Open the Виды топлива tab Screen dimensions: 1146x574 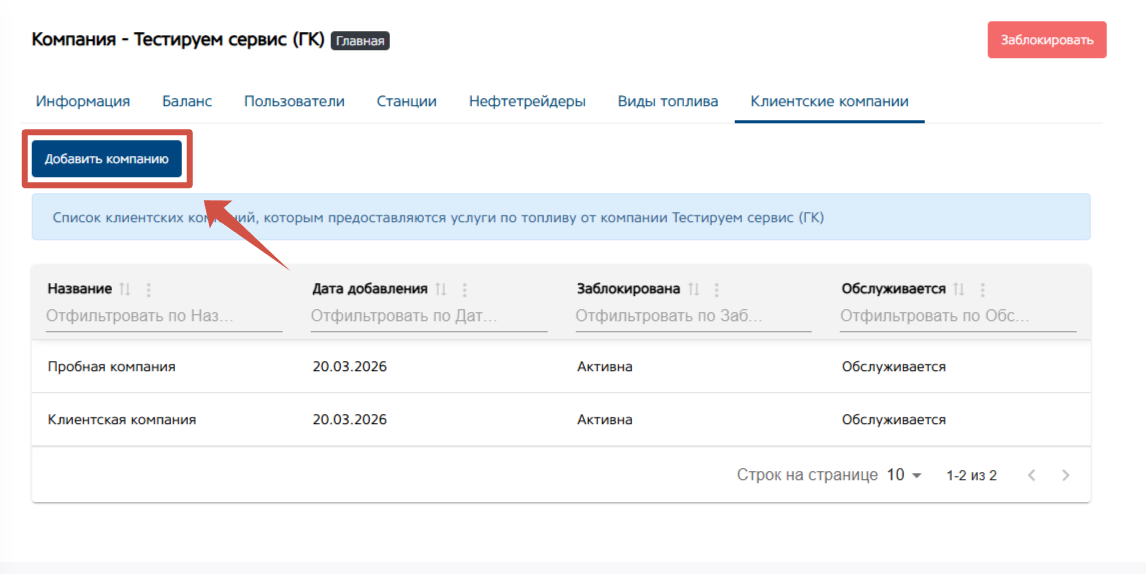coord(668,101)
